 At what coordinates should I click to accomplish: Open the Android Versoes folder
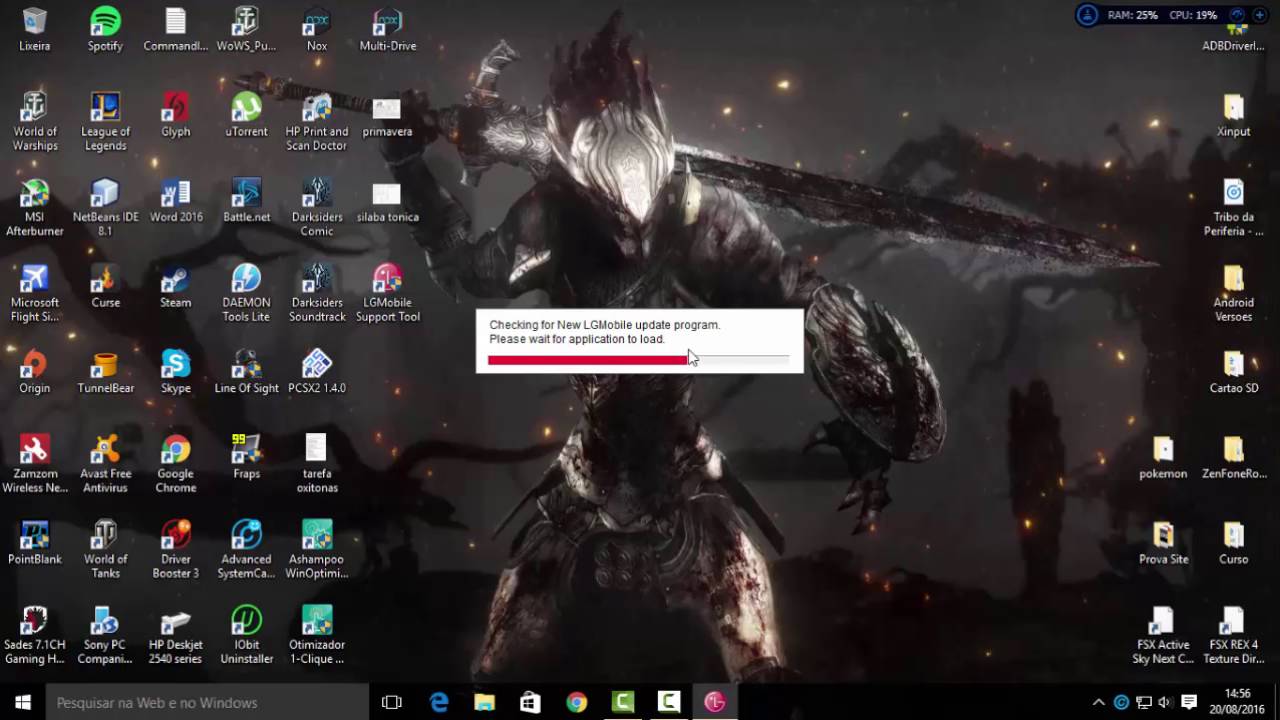click(1234, 293)
